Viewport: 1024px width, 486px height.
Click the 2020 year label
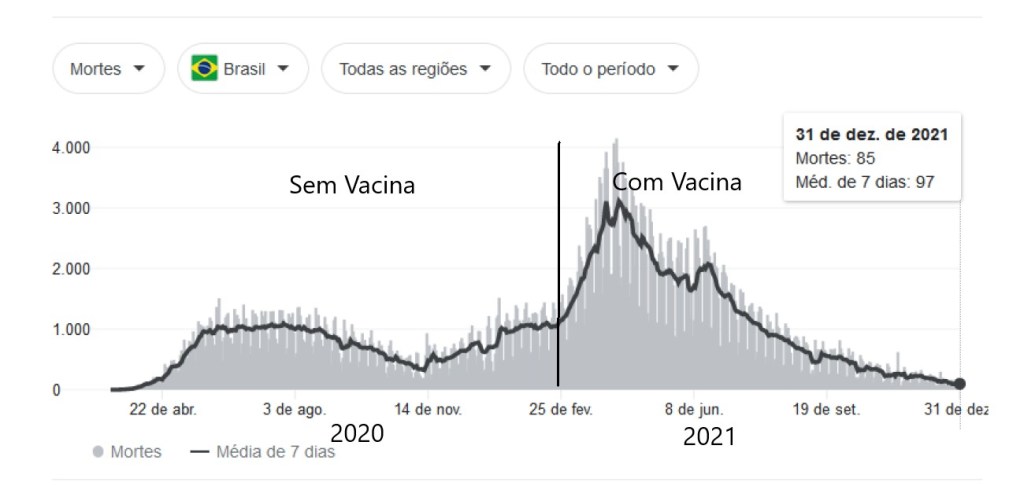pos(357,435)
